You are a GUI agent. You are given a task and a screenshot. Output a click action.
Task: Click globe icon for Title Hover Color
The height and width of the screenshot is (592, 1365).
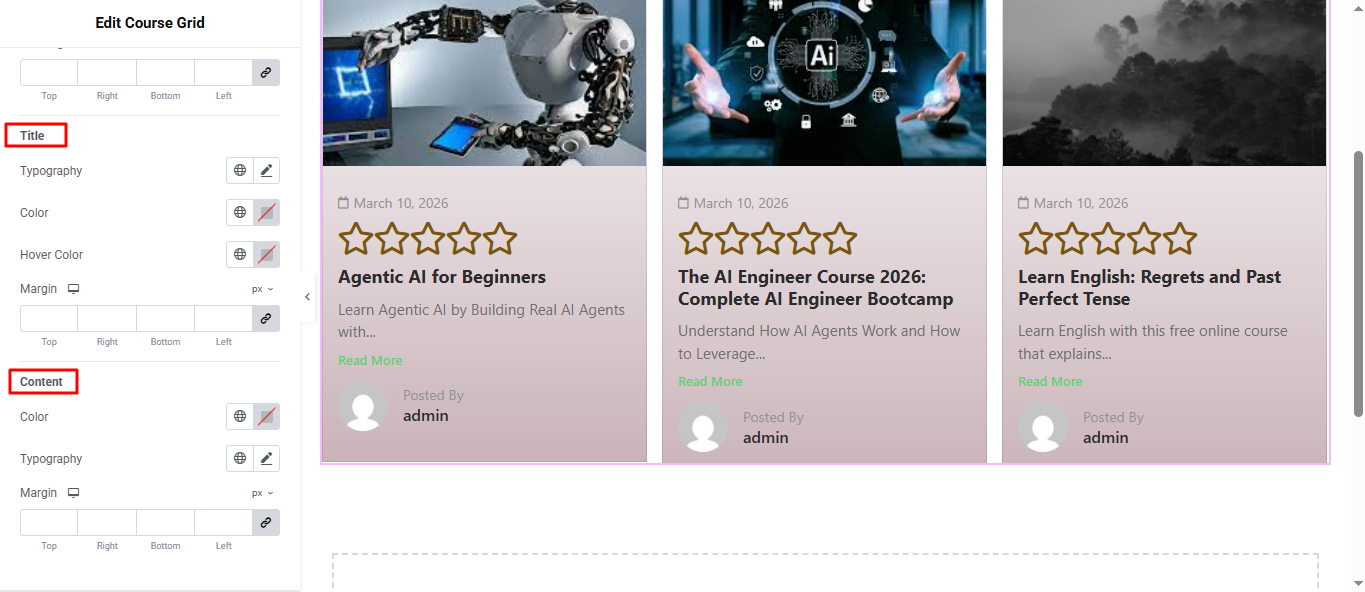pos(240,255)
